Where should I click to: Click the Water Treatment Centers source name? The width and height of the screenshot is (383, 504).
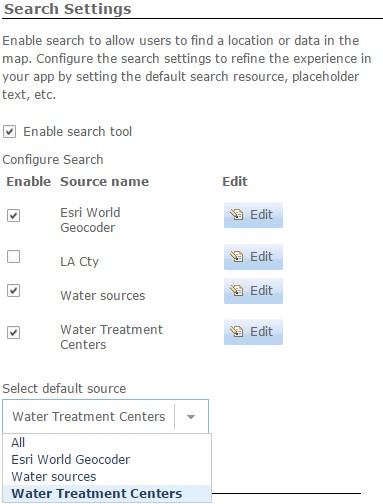tap(111, 337)
